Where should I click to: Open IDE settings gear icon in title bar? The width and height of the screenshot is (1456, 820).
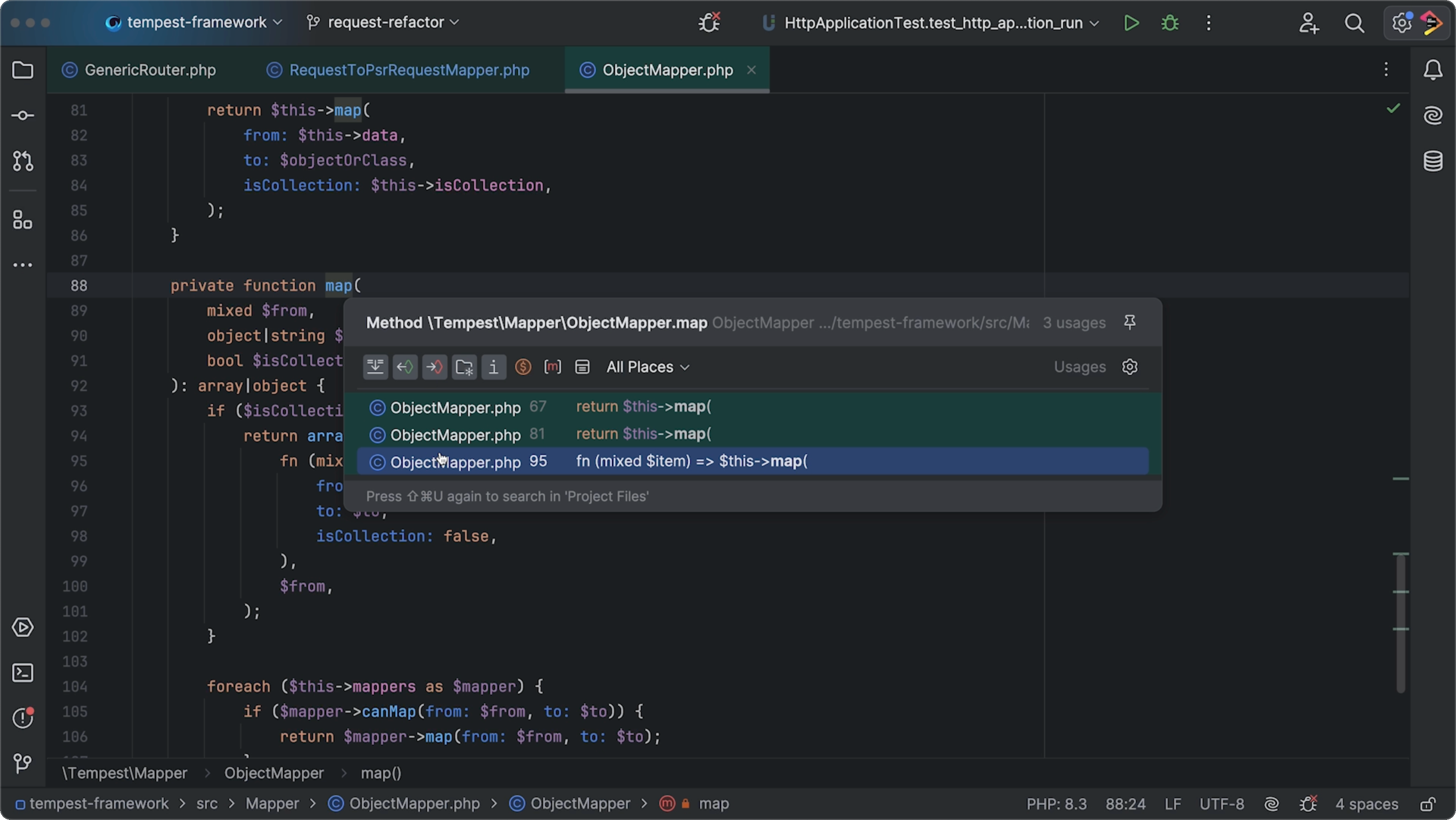[x=1401, y=23]
